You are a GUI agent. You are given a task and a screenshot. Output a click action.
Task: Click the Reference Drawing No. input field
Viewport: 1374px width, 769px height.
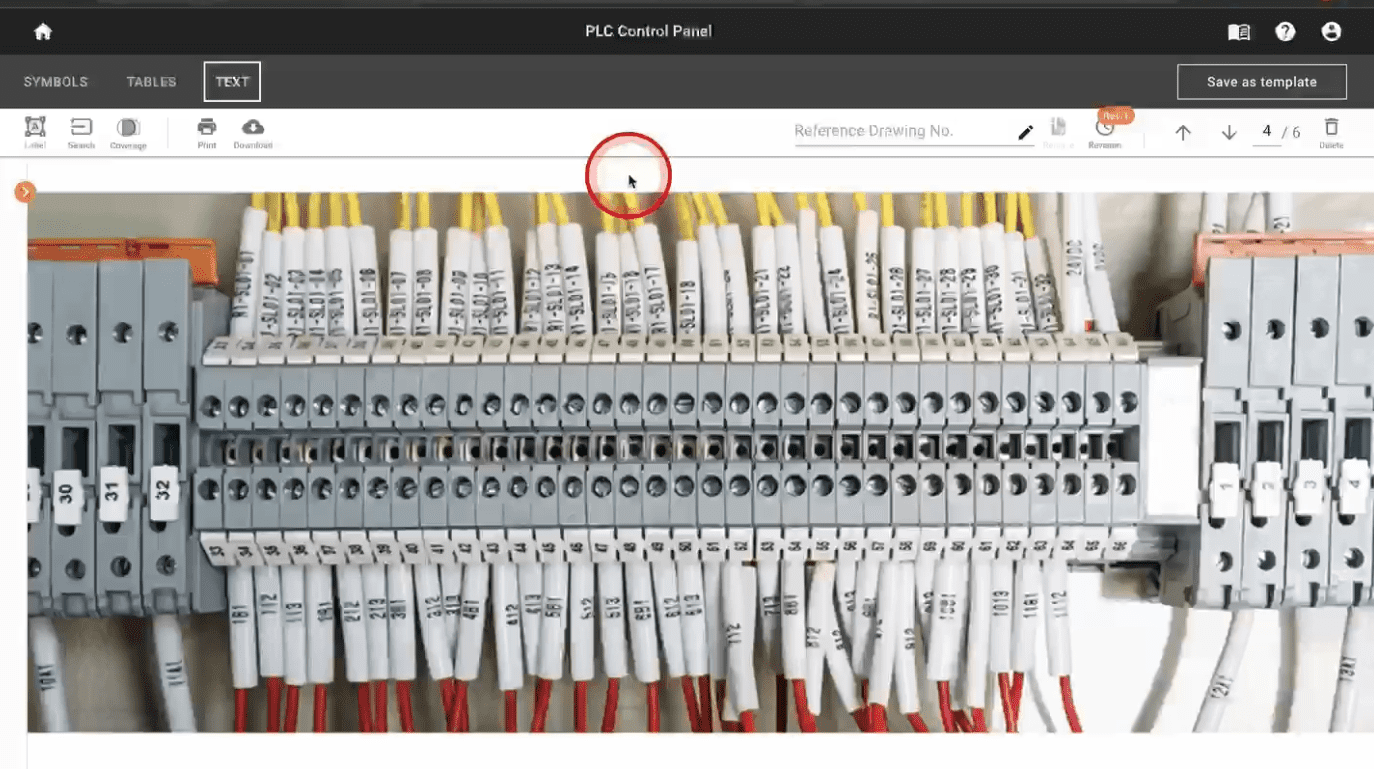pos(900,131)
